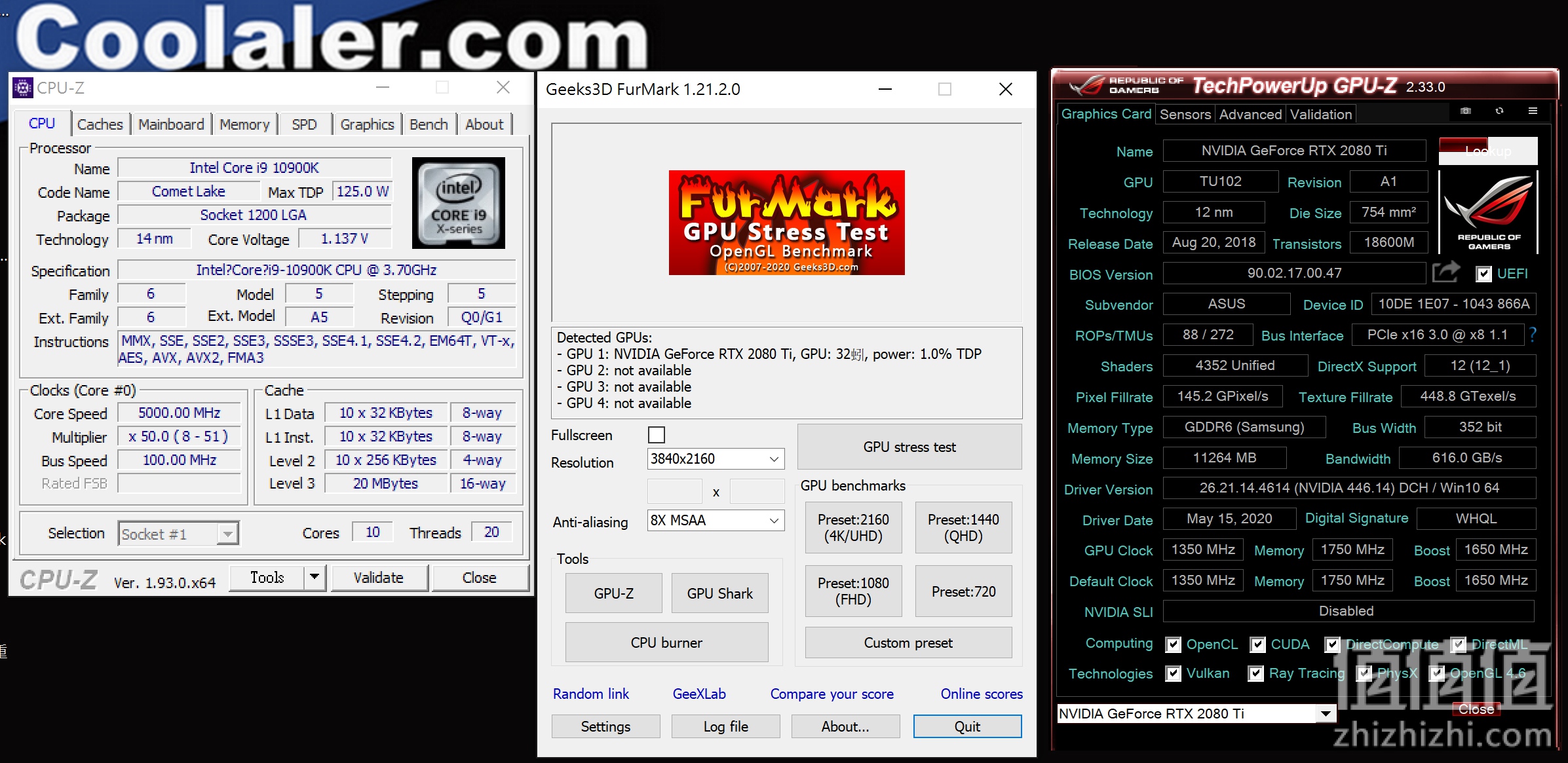
Task: Open the Tools dropdown arrow in CPU-Z
Action: pyautogui.click(x=315, y=577)
